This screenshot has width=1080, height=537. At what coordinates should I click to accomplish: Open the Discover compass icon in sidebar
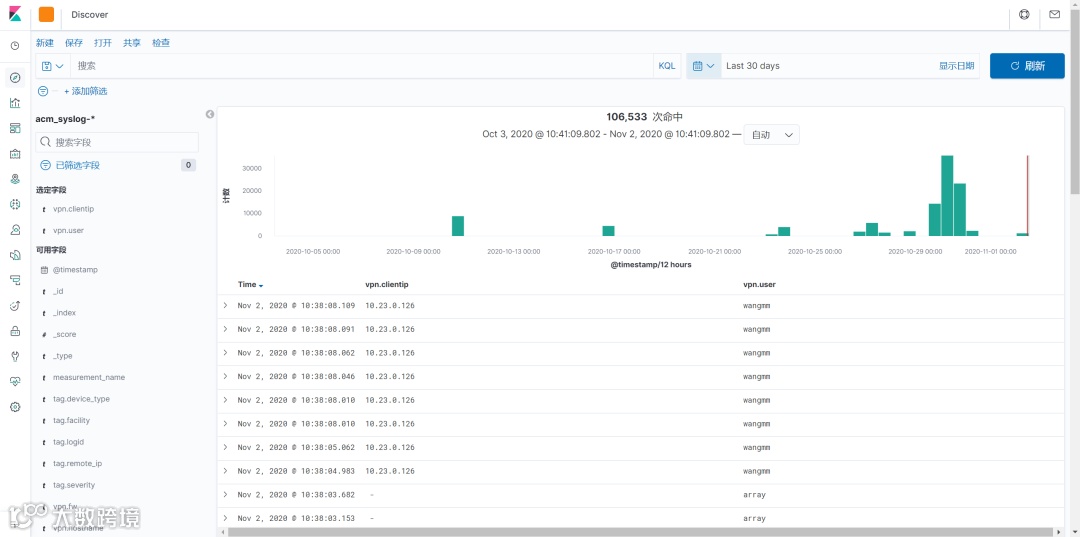pyautogui.click(x=15, y=77)
